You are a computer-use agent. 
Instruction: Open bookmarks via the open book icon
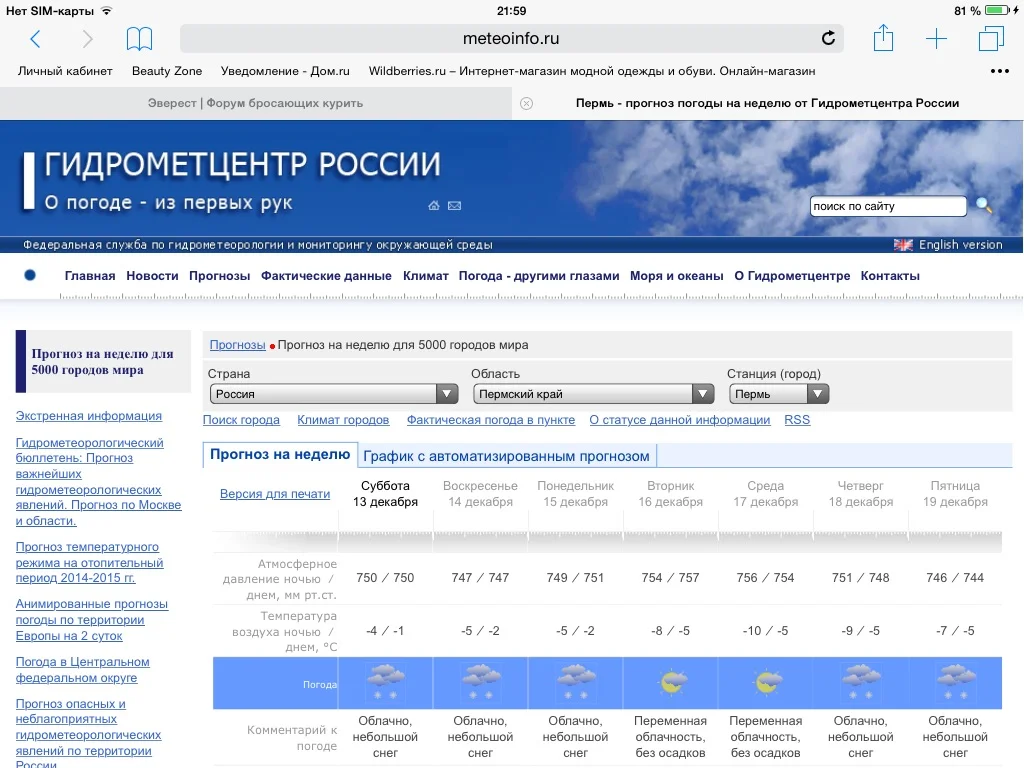(141, 36)
